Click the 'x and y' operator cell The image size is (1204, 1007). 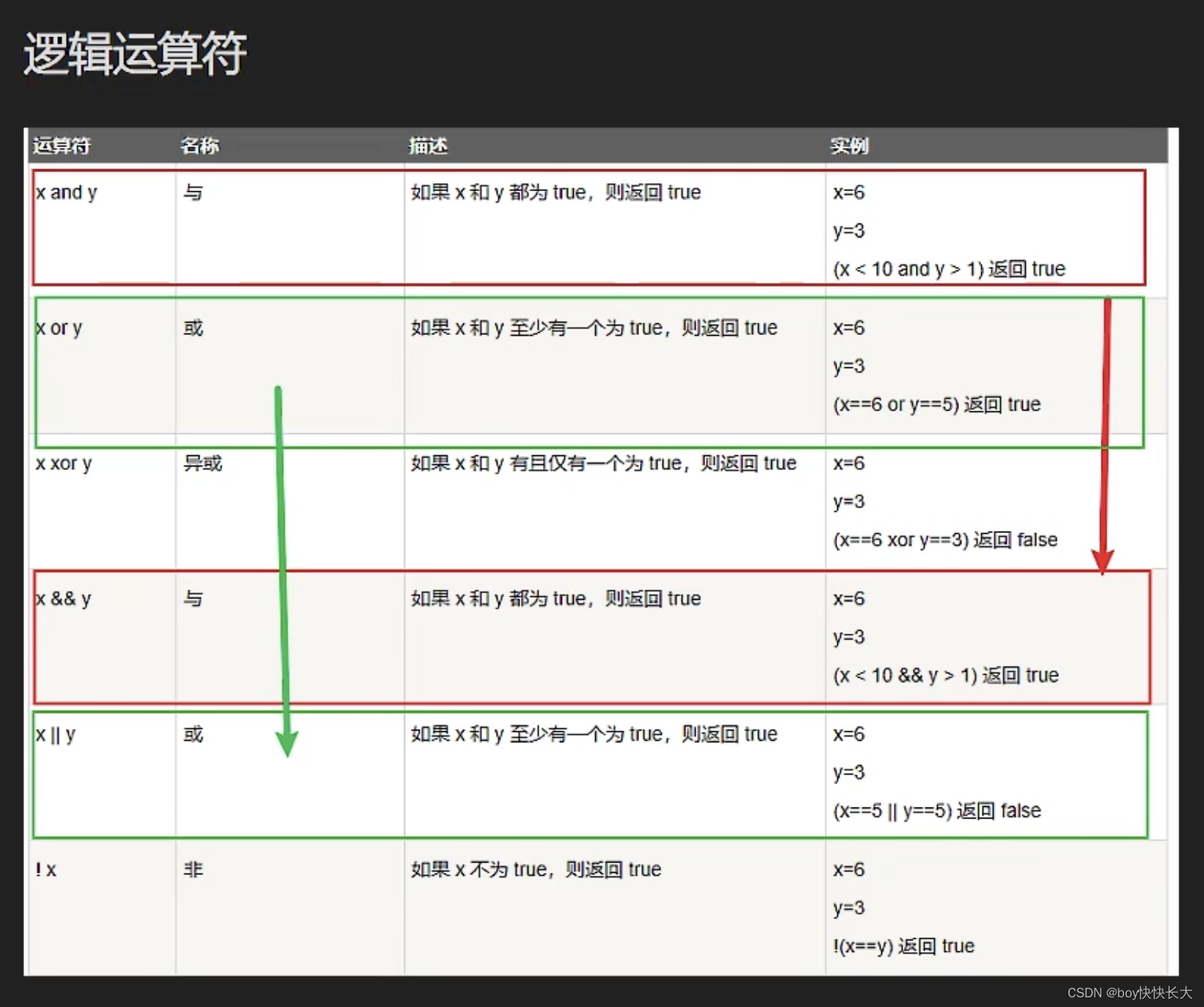coord(66,193)
